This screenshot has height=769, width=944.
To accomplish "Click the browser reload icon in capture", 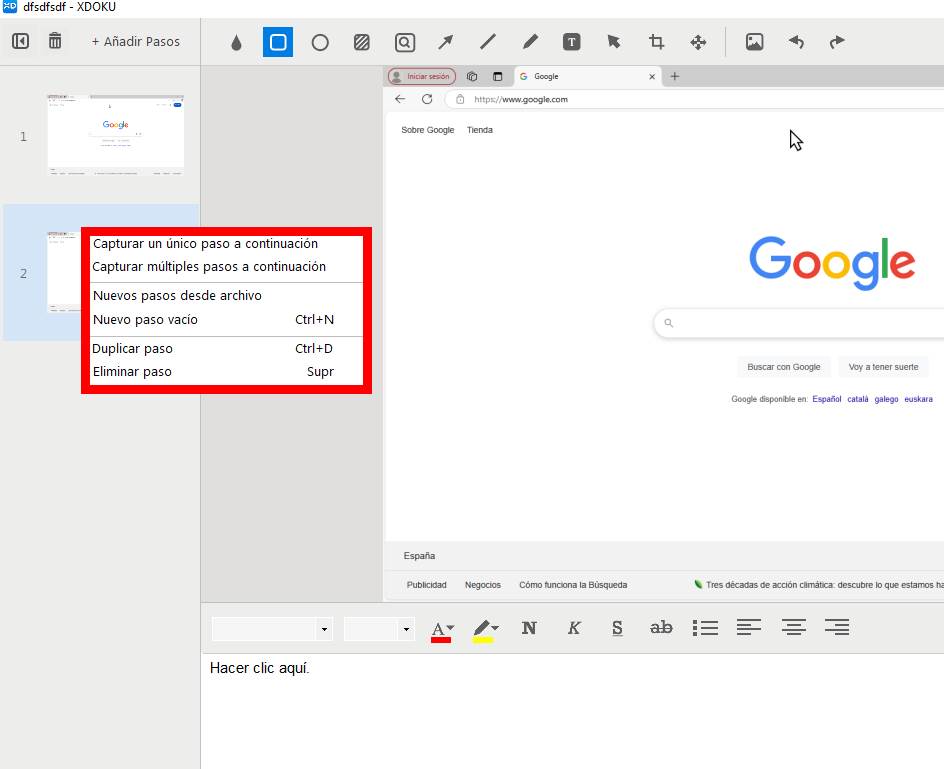I will 427,99.
